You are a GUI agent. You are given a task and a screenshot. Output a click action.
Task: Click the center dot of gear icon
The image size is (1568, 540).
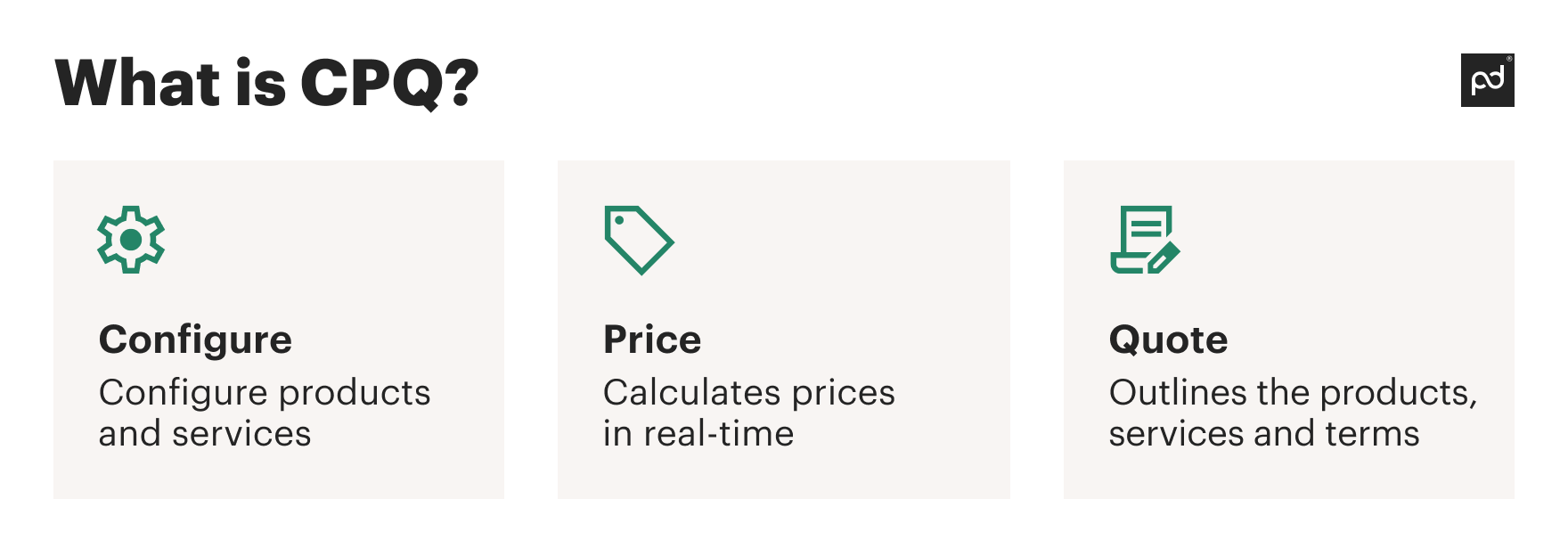[131, 240]
